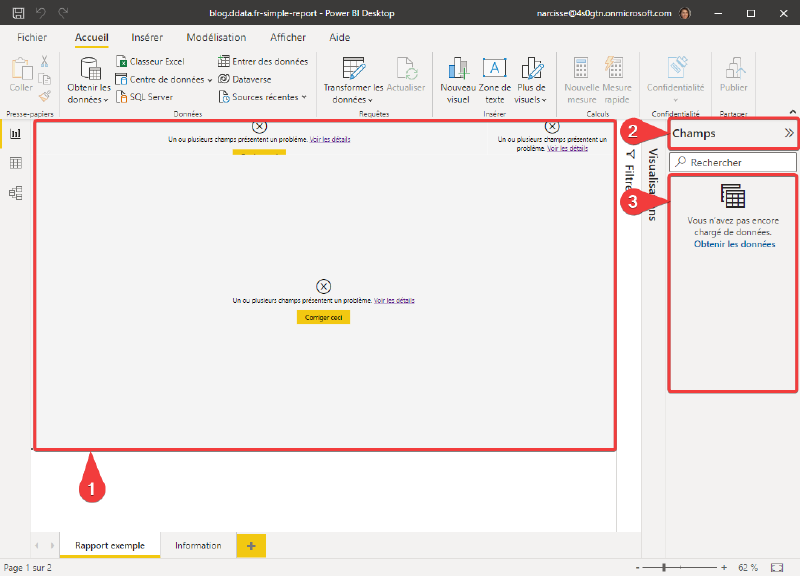Select Classeur Excel data source

[x=150, y=61]
